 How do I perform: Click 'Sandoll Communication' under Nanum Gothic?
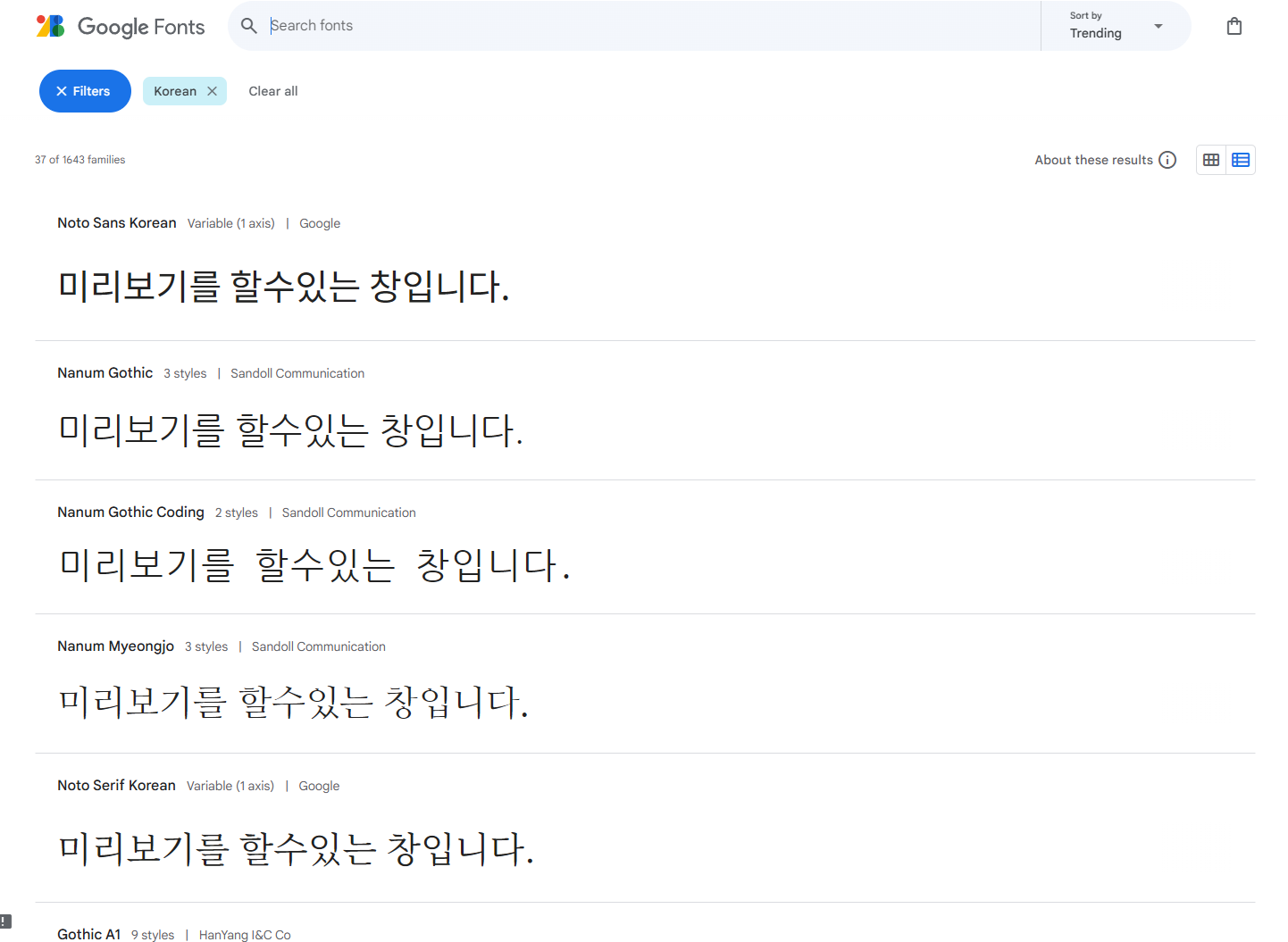click(297, 373)
